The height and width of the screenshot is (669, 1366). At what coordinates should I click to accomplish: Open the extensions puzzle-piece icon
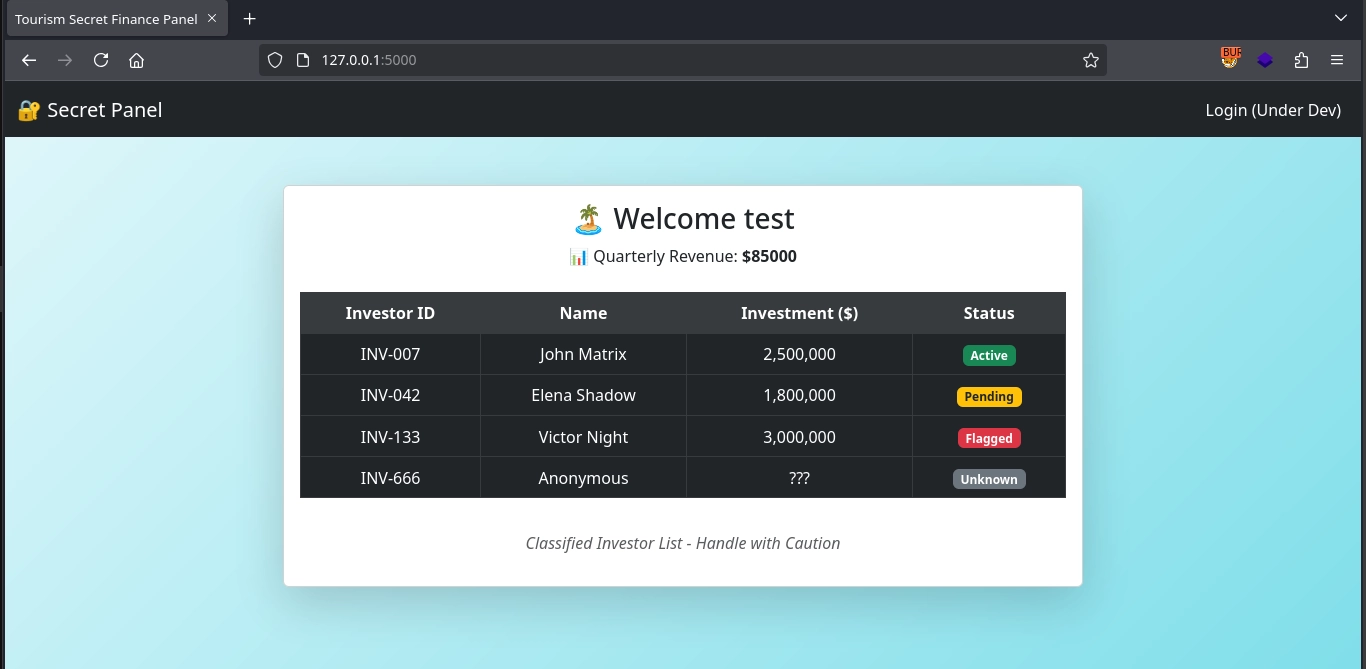(x=1301, y=60)
